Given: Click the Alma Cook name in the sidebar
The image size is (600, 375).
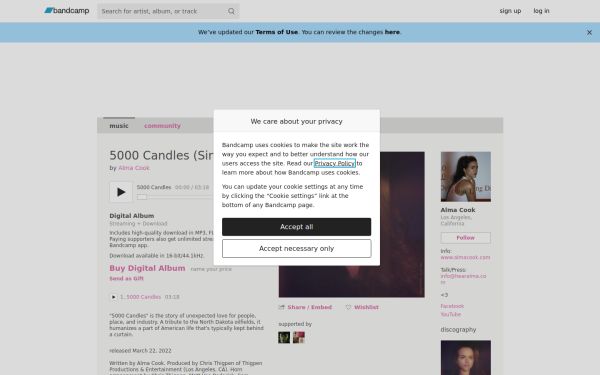Looking at the screenshot, I should point(458,210).
